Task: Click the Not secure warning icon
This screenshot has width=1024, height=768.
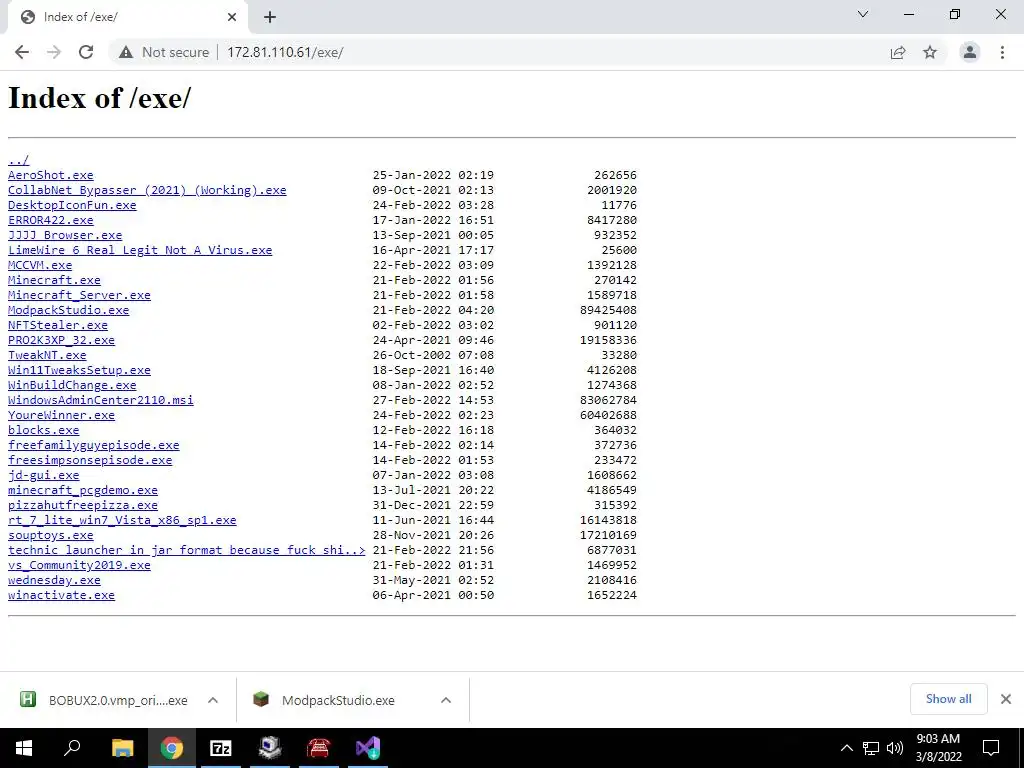Action: pyautogui.click(x=126, y=52)
